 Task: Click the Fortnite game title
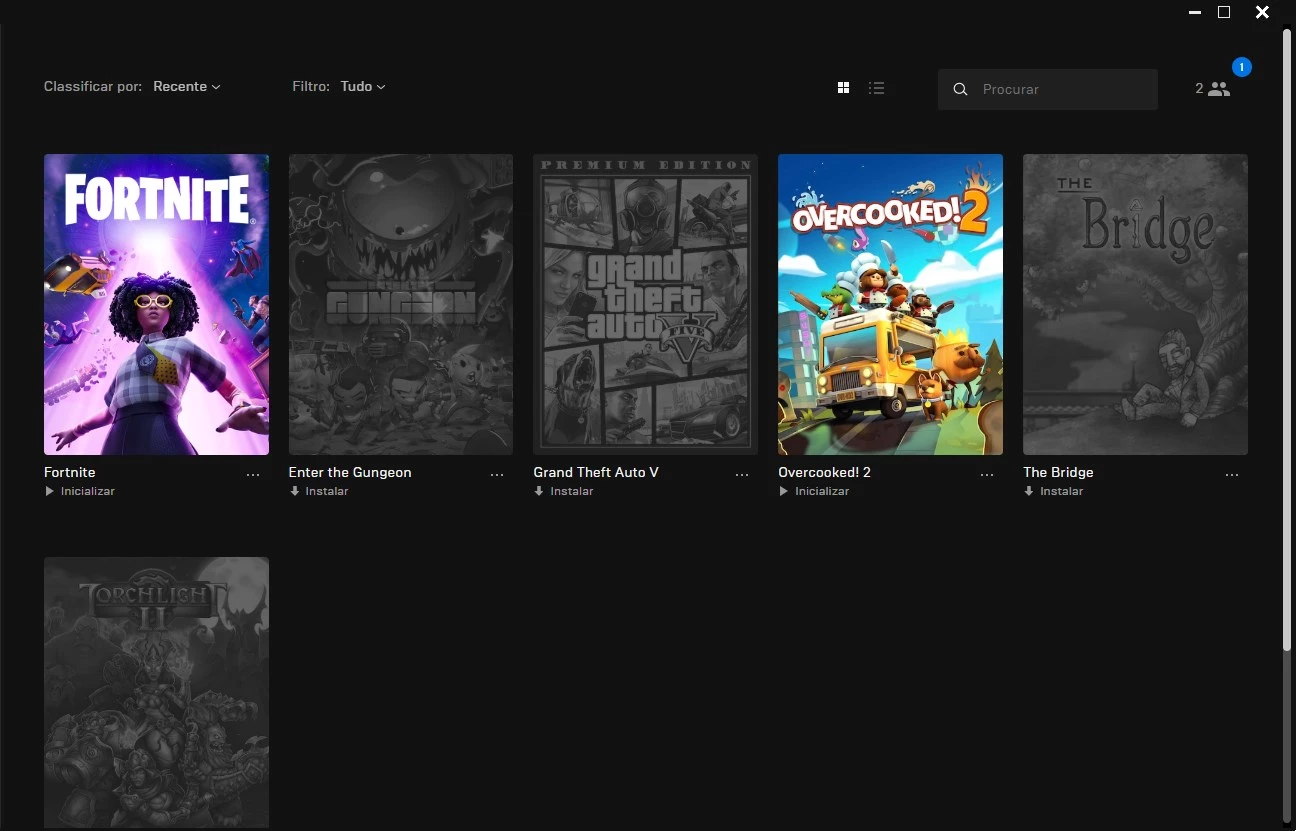[70, 472]
